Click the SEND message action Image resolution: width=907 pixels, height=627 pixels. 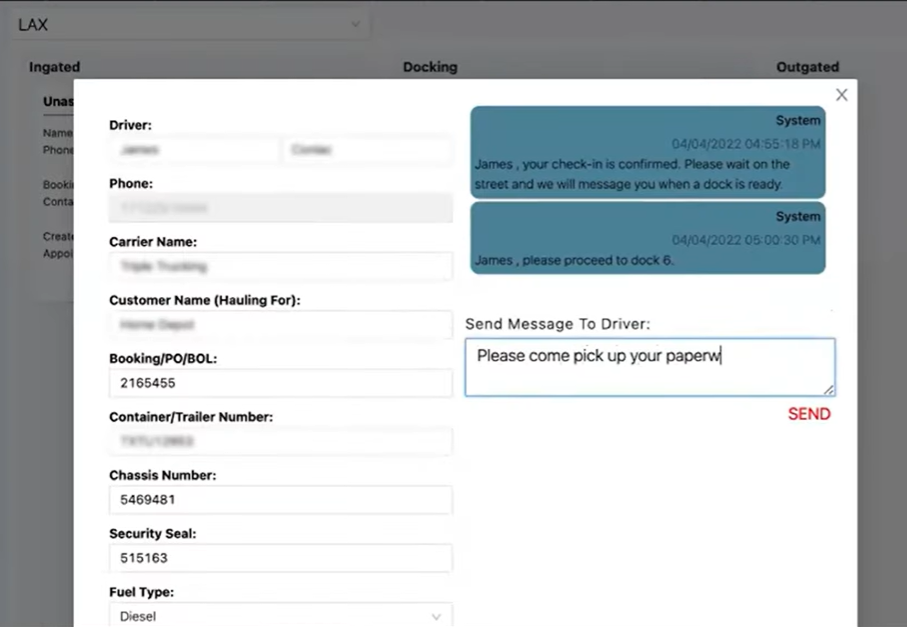pyautogui.click(x=808, y=413)
